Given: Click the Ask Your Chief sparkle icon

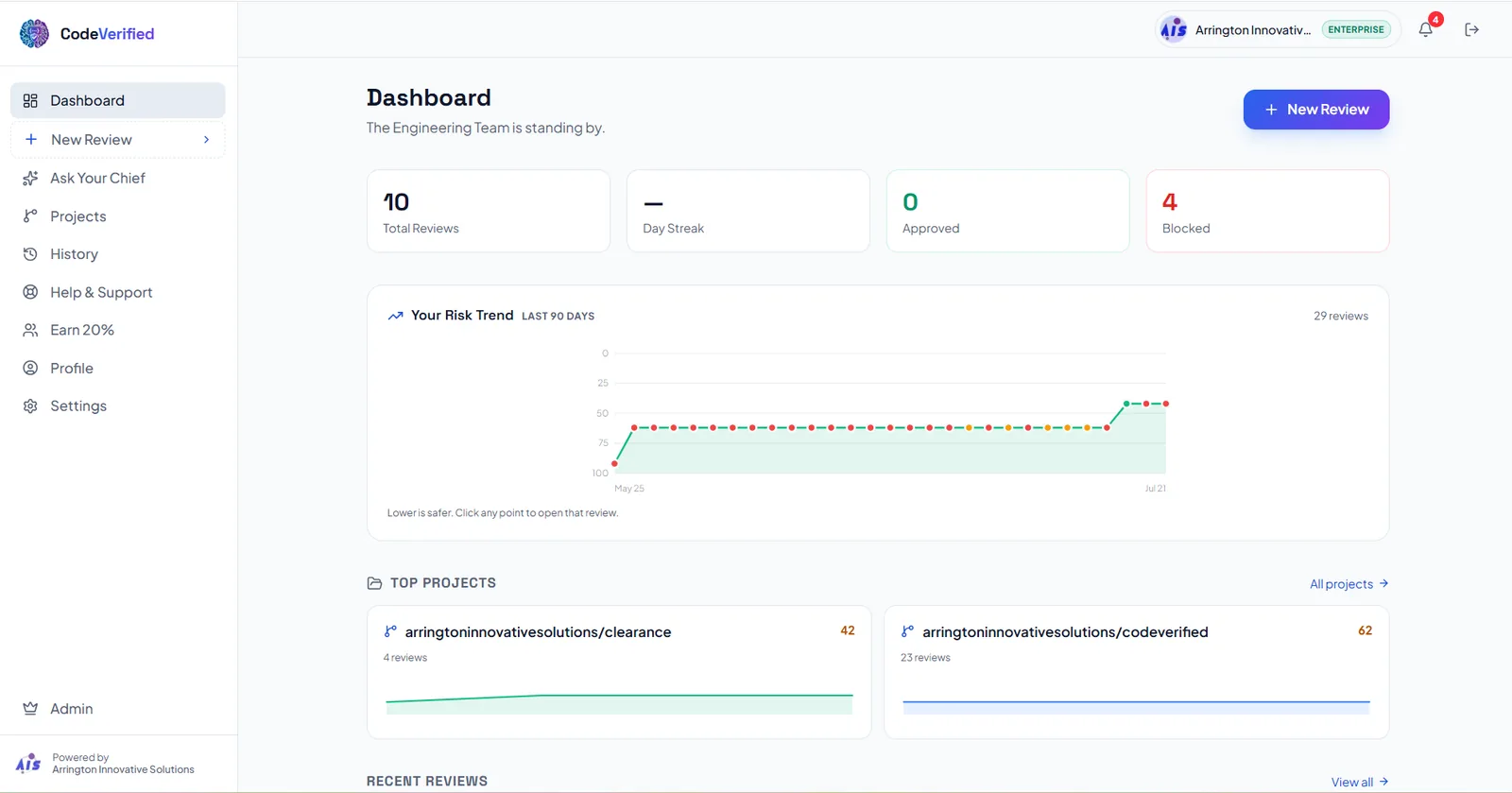Looking at the screenshot, I should tap(30, 178).
